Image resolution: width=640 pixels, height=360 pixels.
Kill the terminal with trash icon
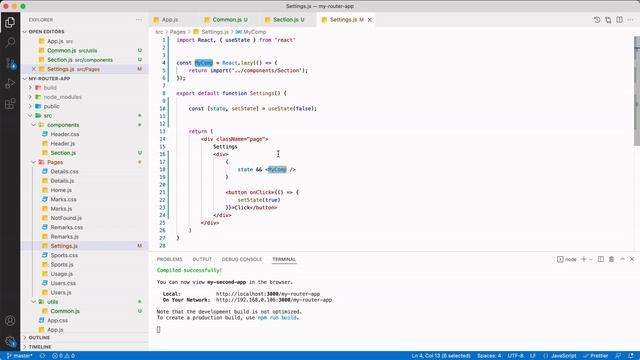611,259
